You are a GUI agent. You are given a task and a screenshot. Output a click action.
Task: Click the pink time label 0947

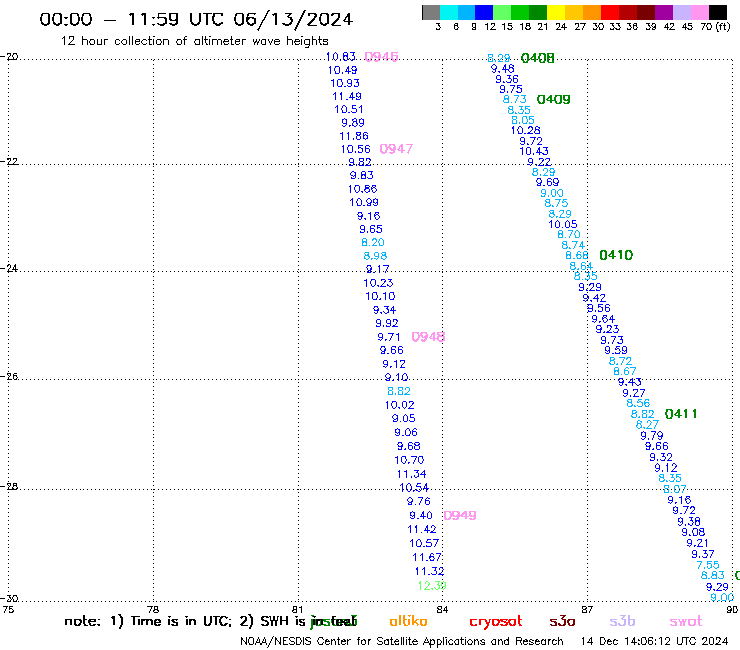[396, 149]
